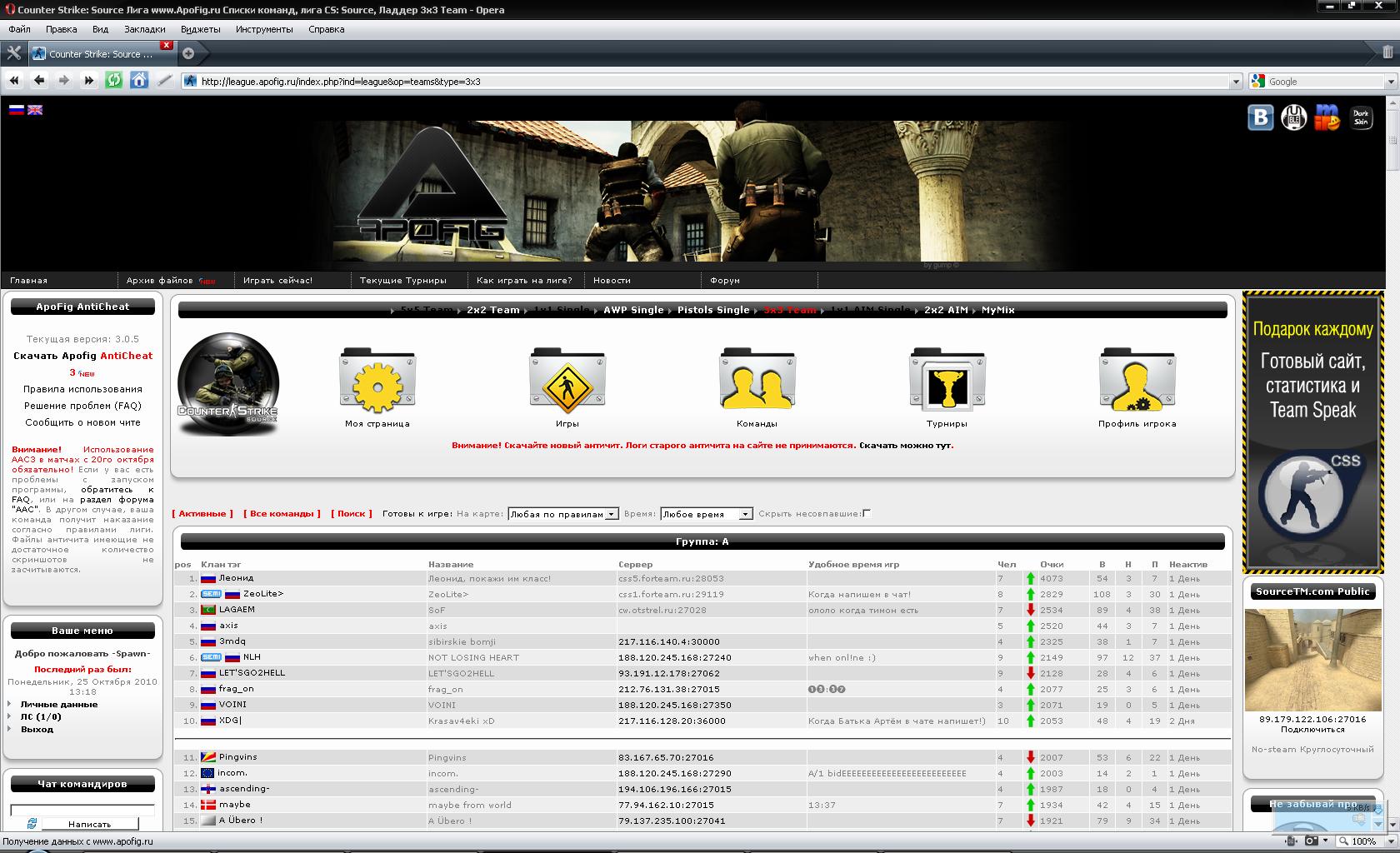Open Скачать Apofig AntiCheat download link

[x=82, y=356]
